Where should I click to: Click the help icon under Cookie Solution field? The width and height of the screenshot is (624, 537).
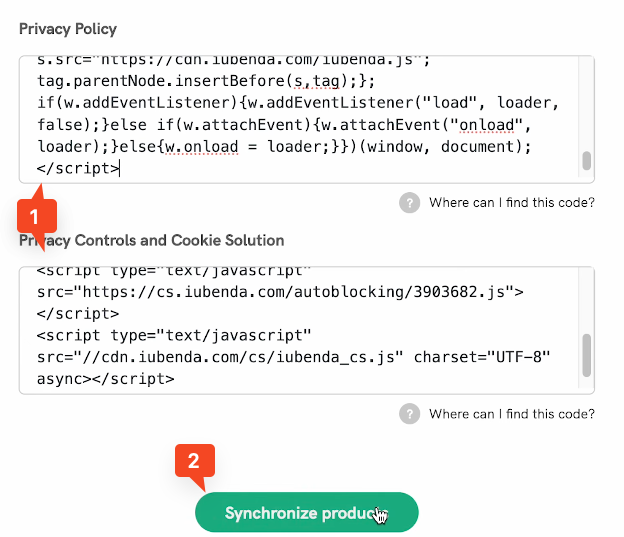tap(409, 414)
